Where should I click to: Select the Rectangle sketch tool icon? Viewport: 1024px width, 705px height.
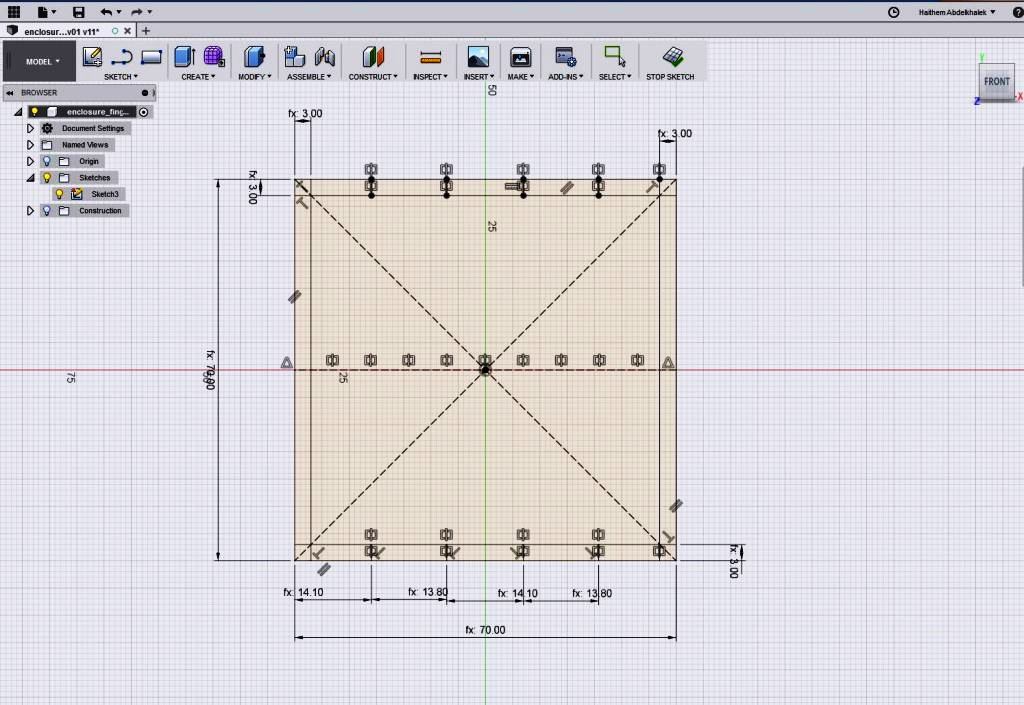pos(151,57)
